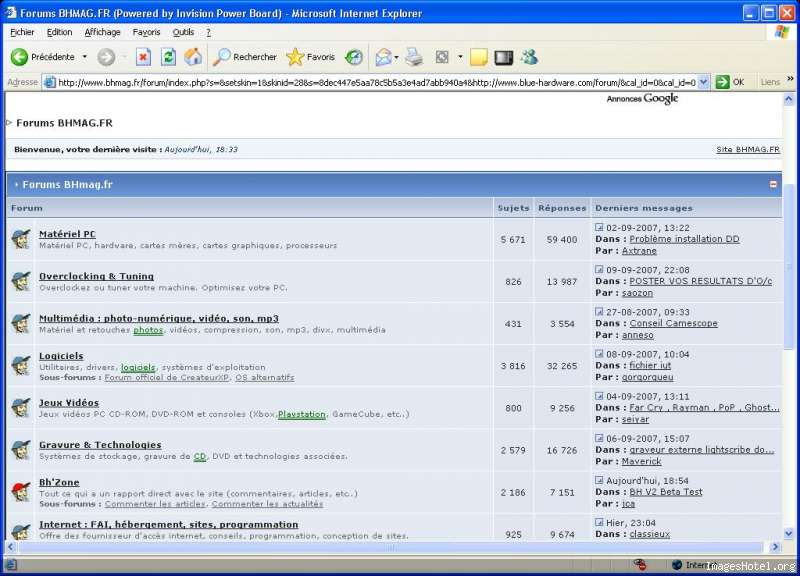The height and width of the screenshot is (576, 800).
Task: Click the red-capped icon beside Bh'Zone
Action: [21, 492]
